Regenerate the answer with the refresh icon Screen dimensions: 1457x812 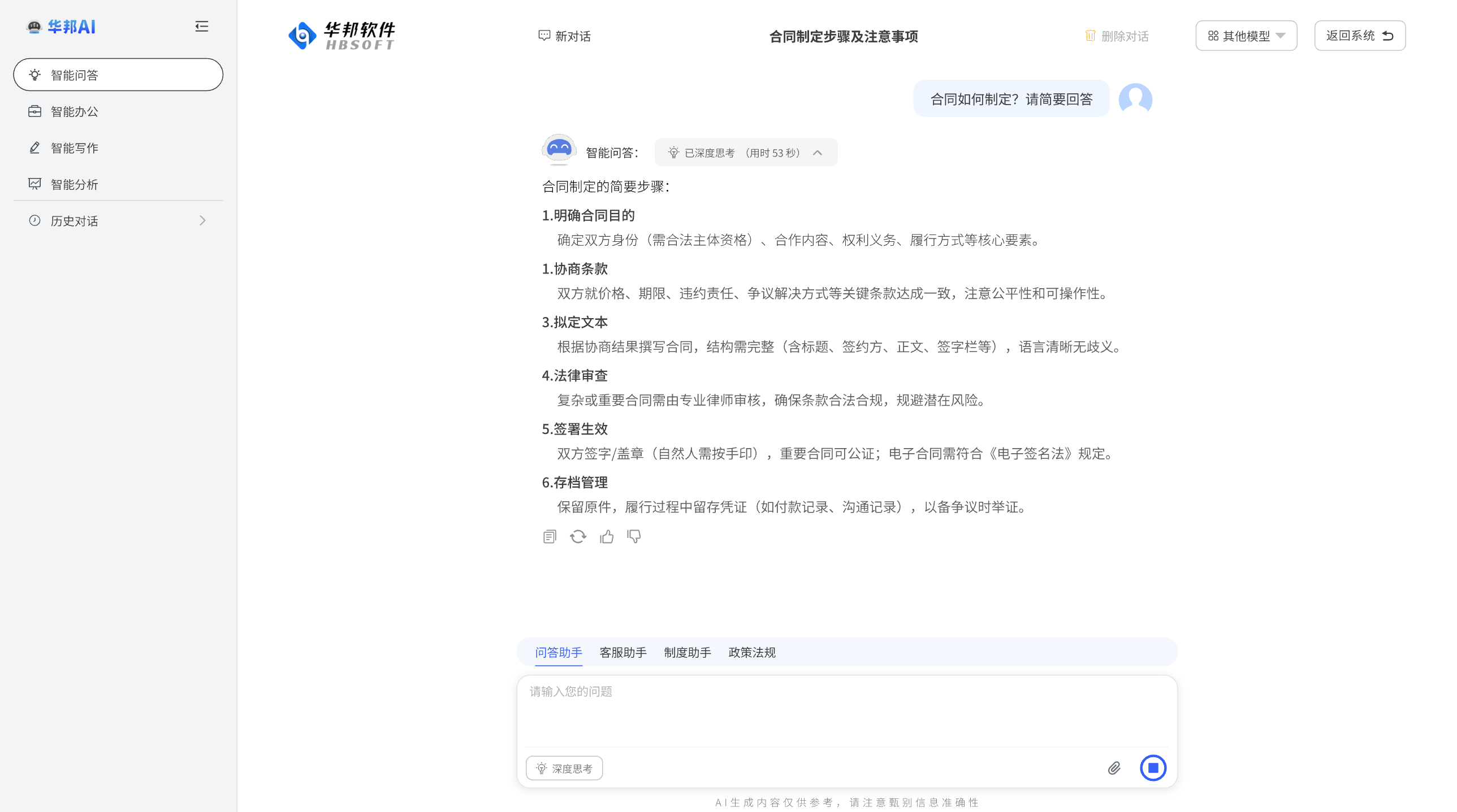pos(578,537)
